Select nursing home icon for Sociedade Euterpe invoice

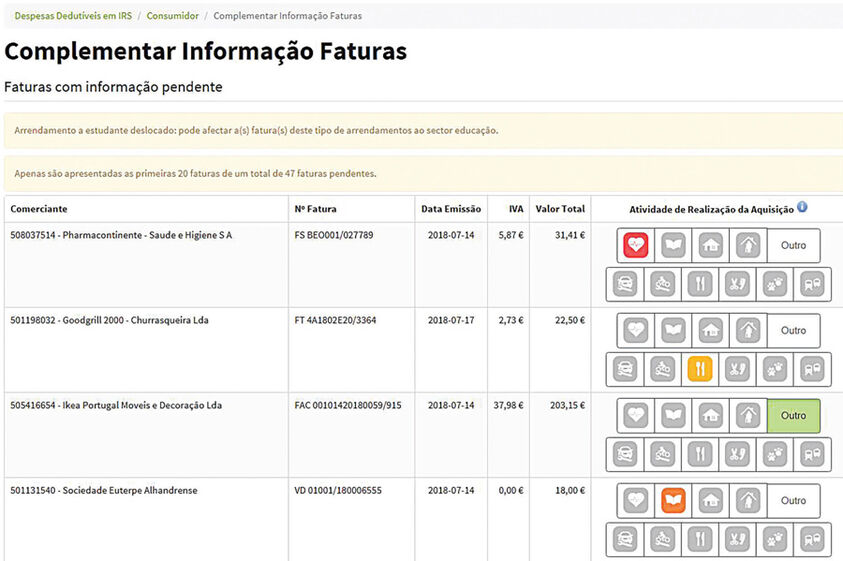tap(748, 500)
